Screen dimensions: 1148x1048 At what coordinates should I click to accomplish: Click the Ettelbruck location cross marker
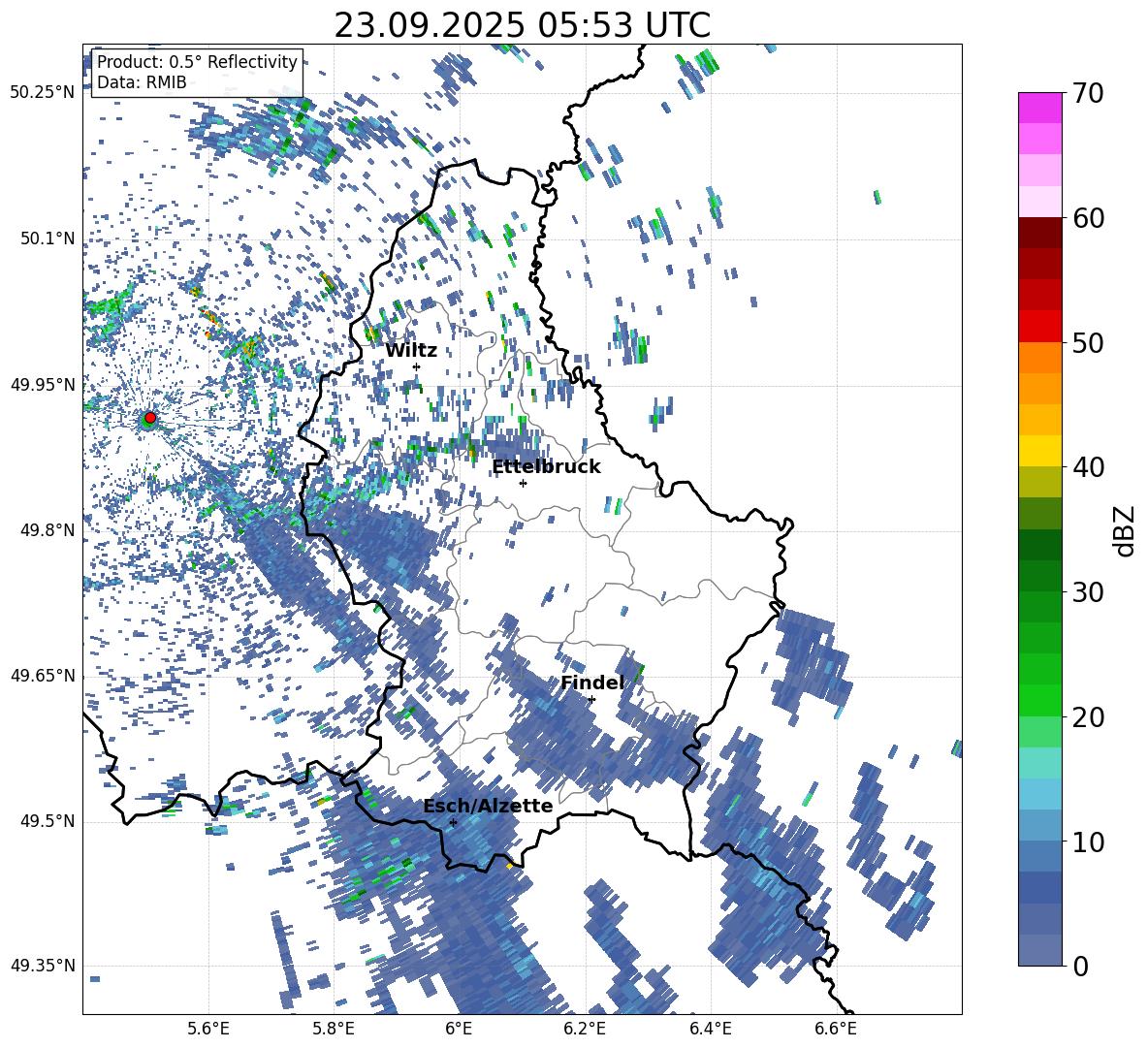(x=523, y=483)
